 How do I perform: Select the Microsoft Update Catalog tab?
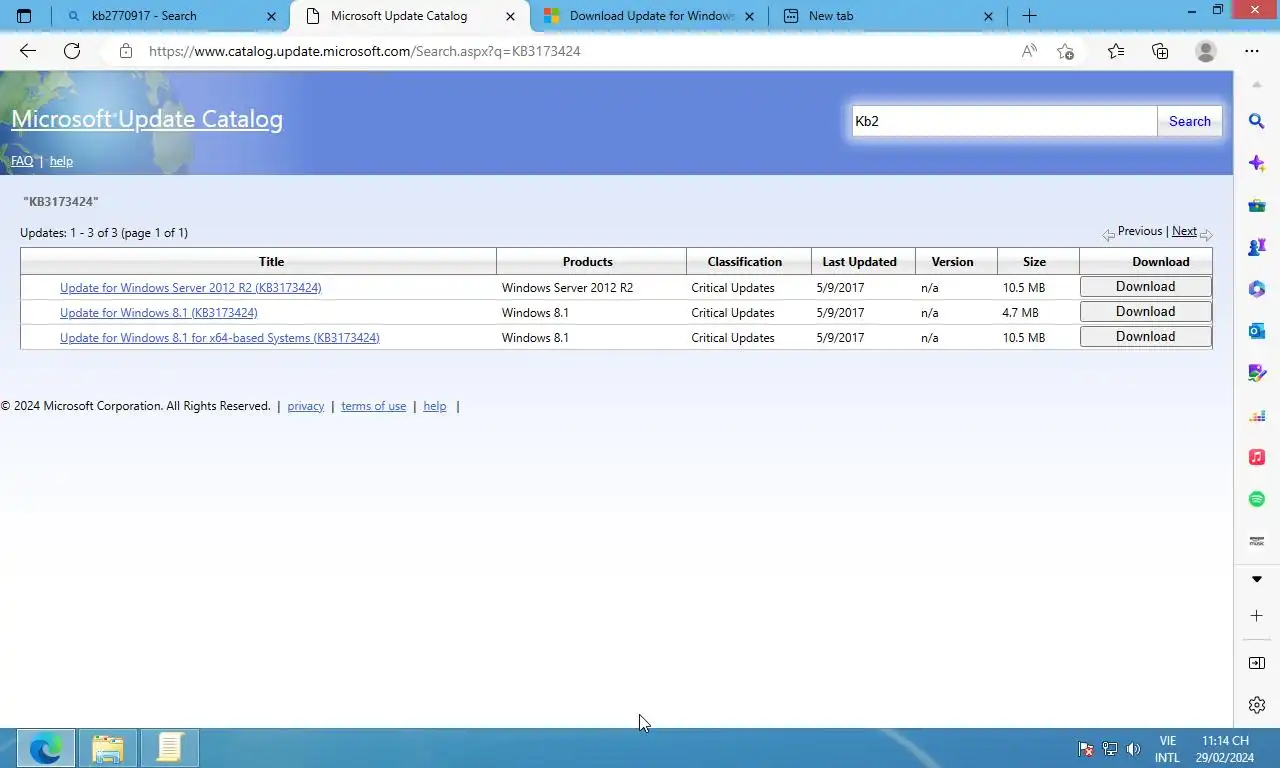(x=410, y=16)
